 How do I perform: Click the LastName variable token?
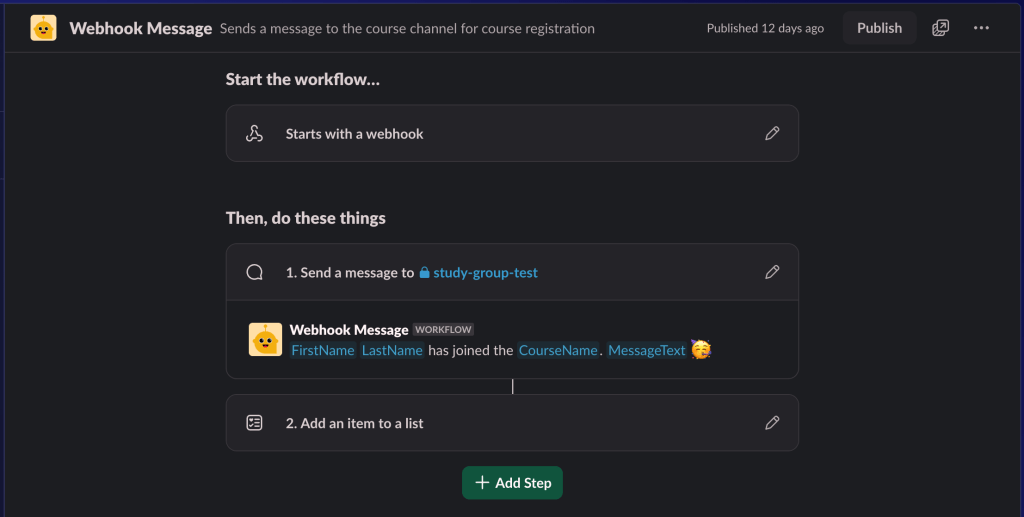point(392,351)
